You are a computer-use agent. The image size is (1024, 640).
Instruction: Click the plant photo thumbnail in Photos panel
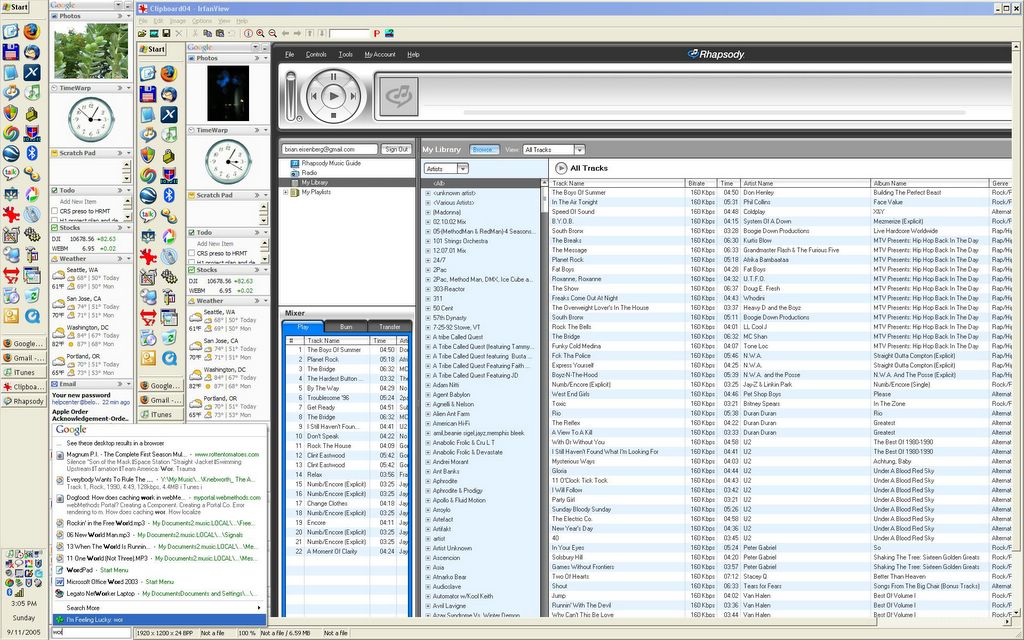(x=91, y=51)
